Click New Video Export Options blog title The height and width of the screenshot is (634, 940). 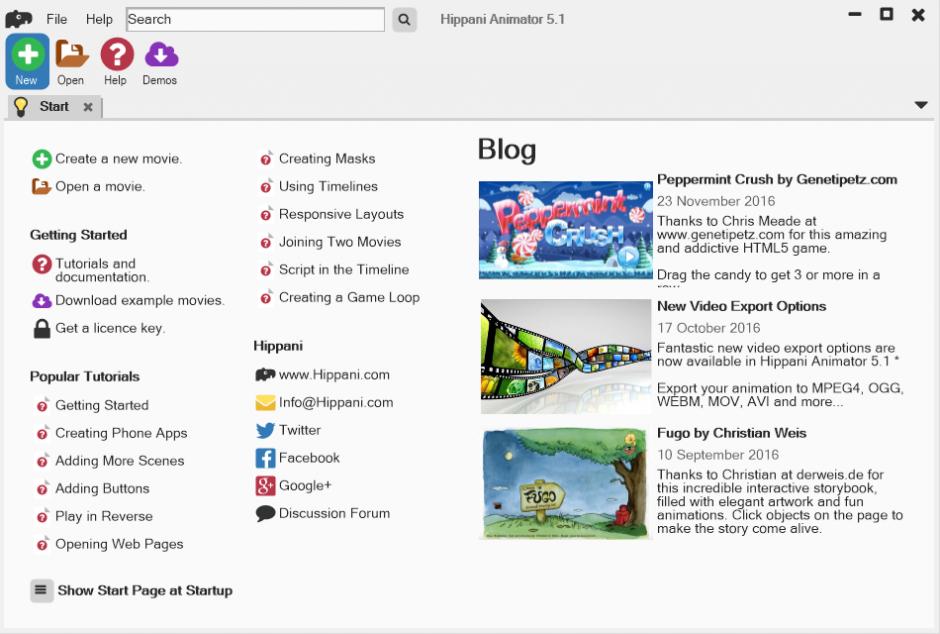(x=742, y=306)
